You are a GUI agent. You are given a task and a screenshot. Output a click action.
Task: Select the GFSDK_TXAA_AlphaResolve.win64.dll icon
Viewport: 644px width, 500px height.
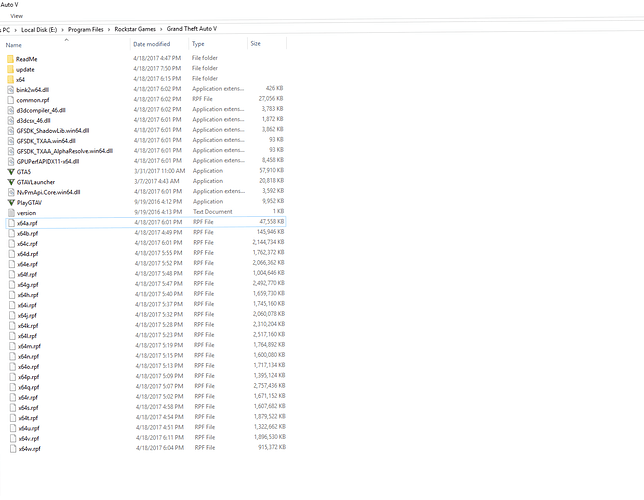click(x=11, y=151)
